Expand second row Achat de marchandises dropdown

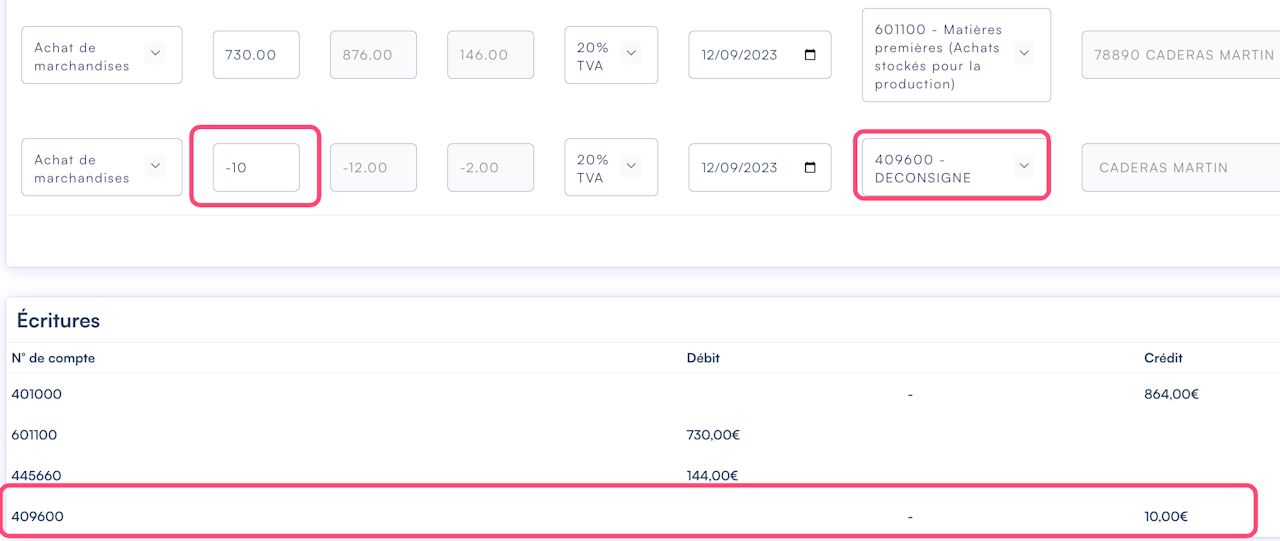coord(155,167)
